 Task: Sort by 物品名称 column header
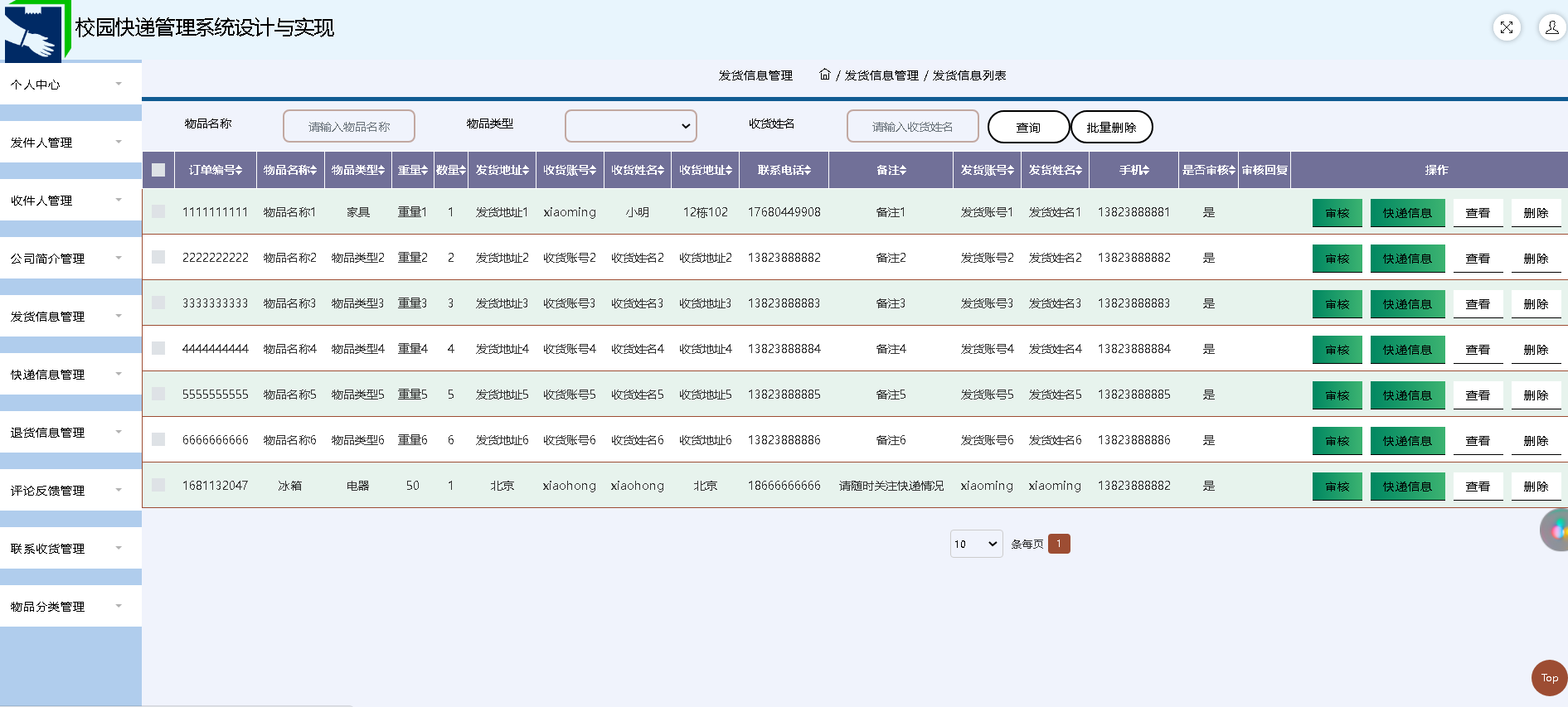290,170
